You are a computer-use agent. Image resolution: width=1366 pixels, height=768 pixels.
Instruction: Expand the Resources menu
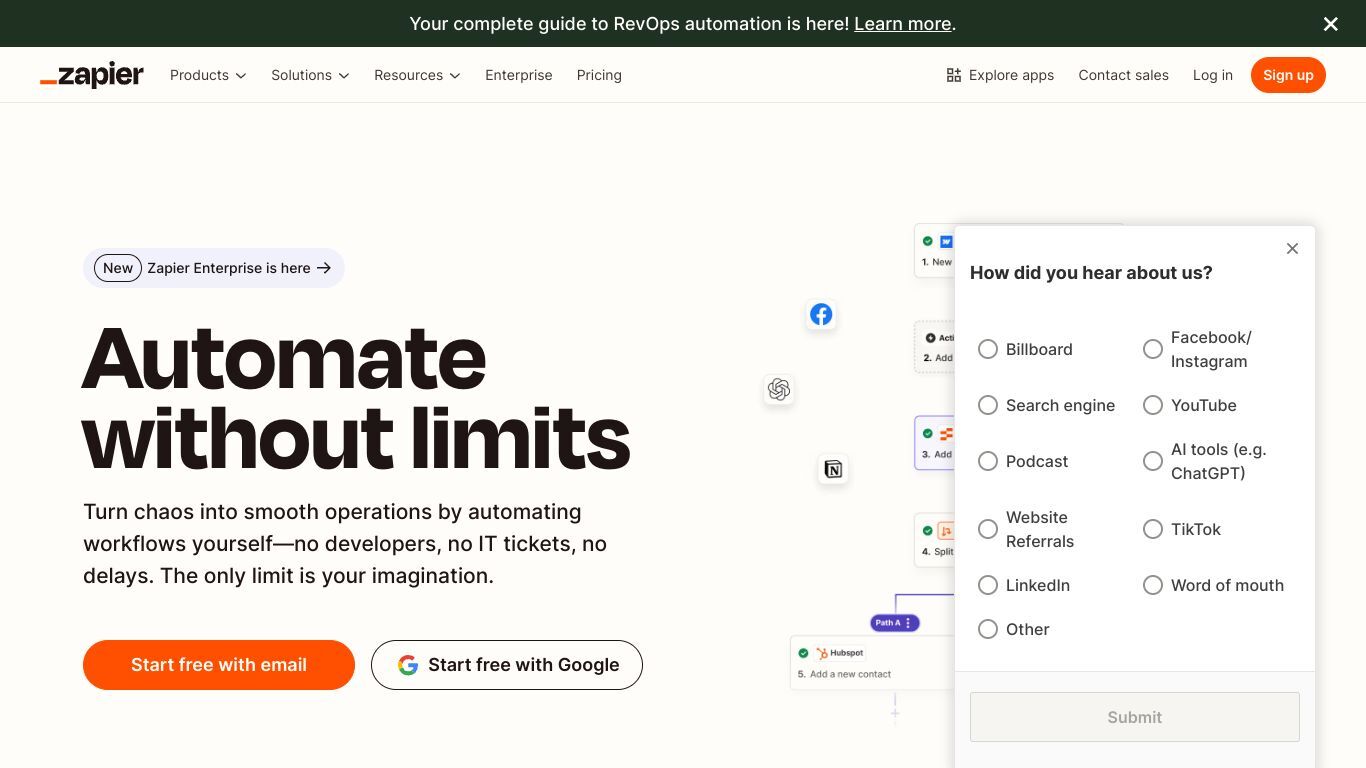point(417,75)
